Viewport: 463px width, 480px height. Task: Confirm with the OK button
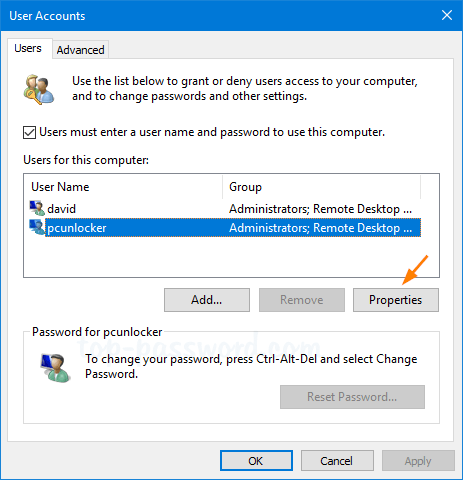click(256, 461)
